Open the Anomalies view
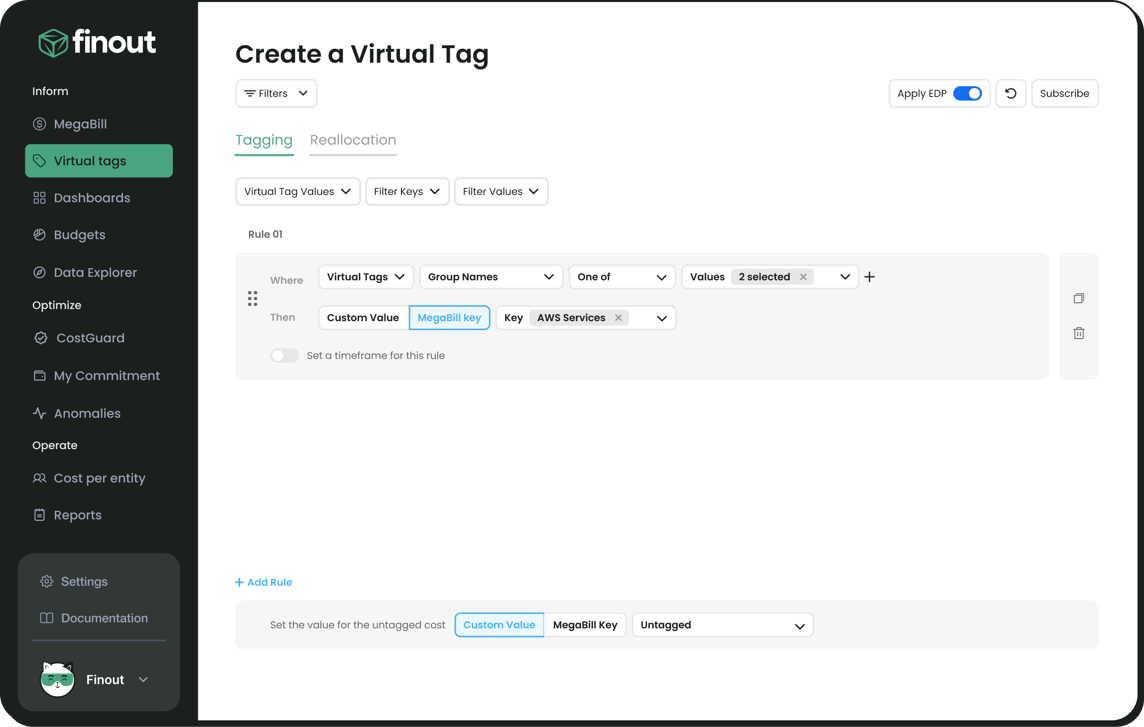1144x727 pixels. 90,412
